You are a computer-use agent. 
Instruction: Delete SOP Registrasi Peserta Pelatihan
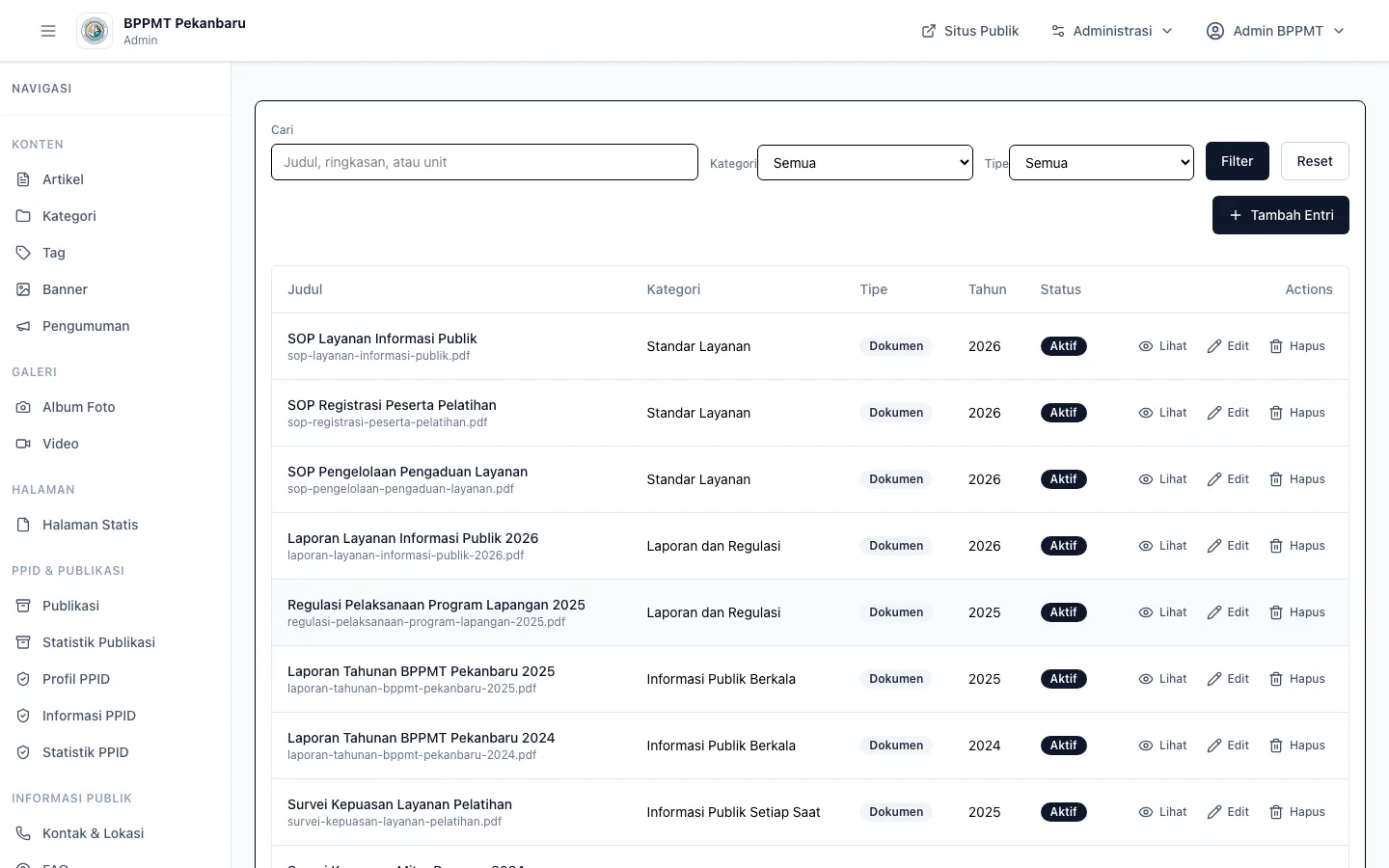coord(1297,413)
